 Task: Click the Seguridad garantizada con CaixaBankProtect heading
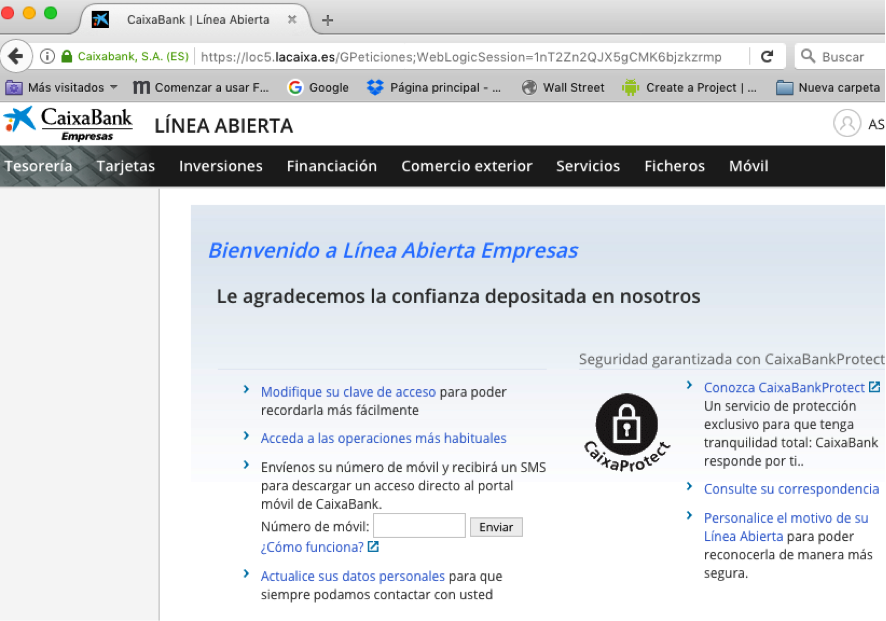point(731,359)
